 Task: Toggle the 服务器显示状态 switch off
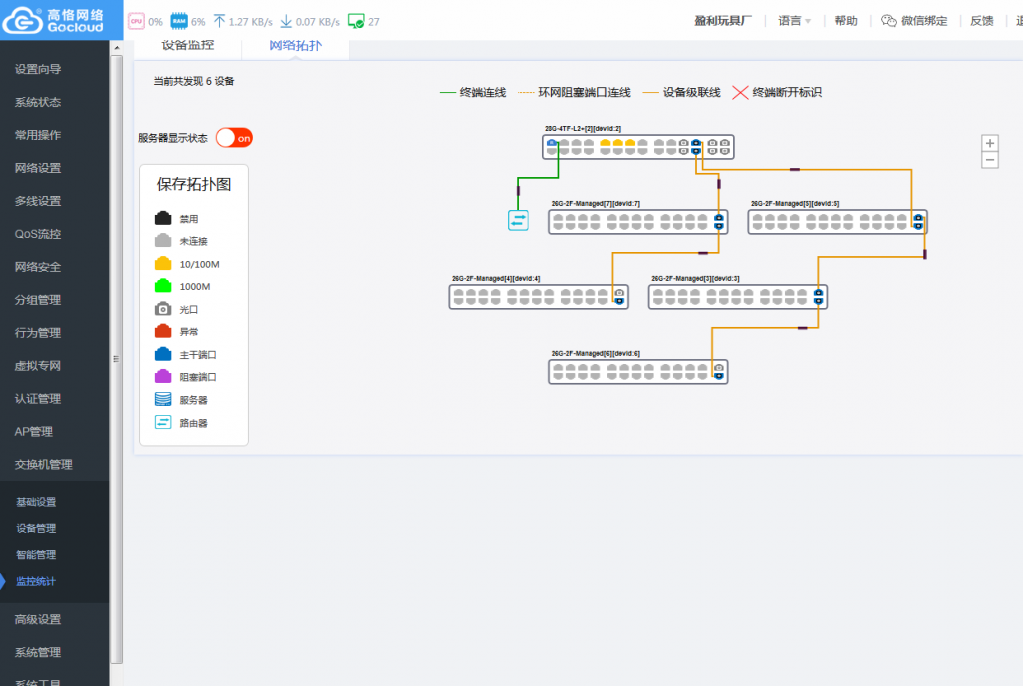pos(234,138)
